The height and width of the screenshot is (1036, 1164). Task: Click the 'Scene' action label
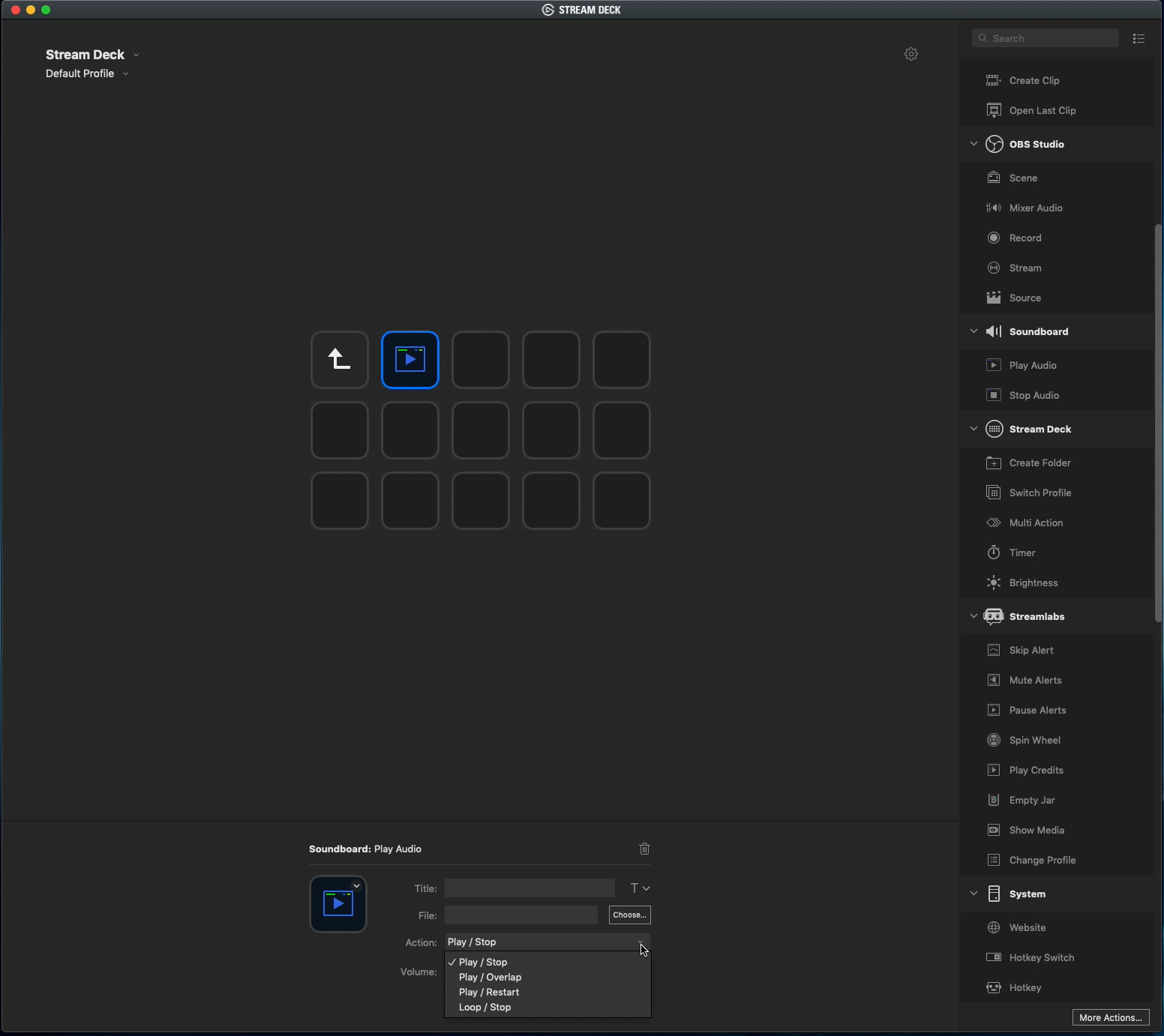point(1024,178)
